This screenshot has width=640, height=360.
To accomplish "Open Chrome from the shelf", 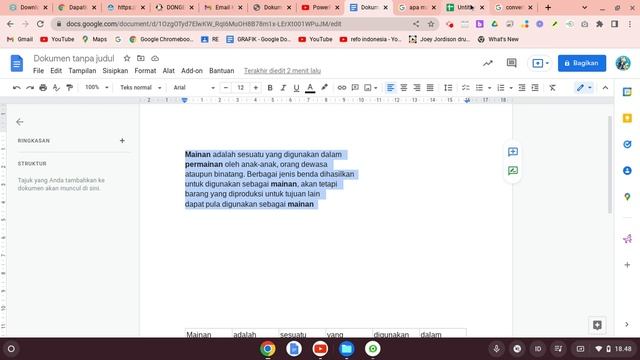I will pos(268,349).
